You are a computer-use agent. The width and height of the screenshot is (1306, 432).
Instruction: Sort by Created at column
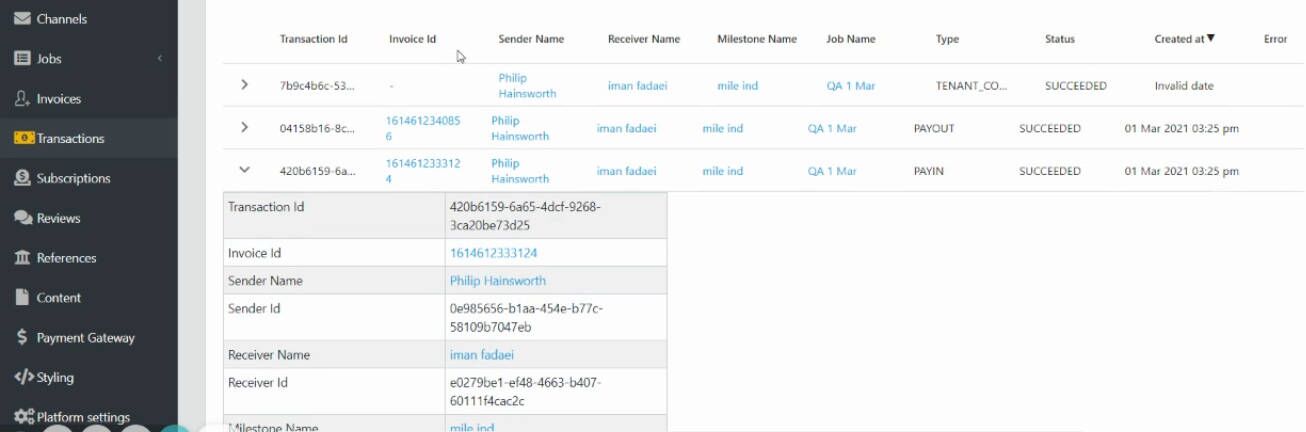1184,39
